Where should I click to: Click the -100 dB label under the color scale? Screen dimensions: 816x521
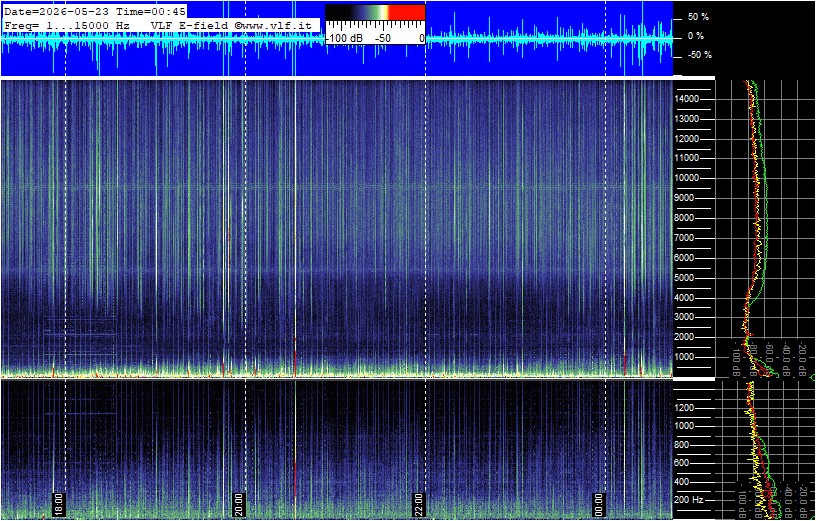(x=343, y=39)
